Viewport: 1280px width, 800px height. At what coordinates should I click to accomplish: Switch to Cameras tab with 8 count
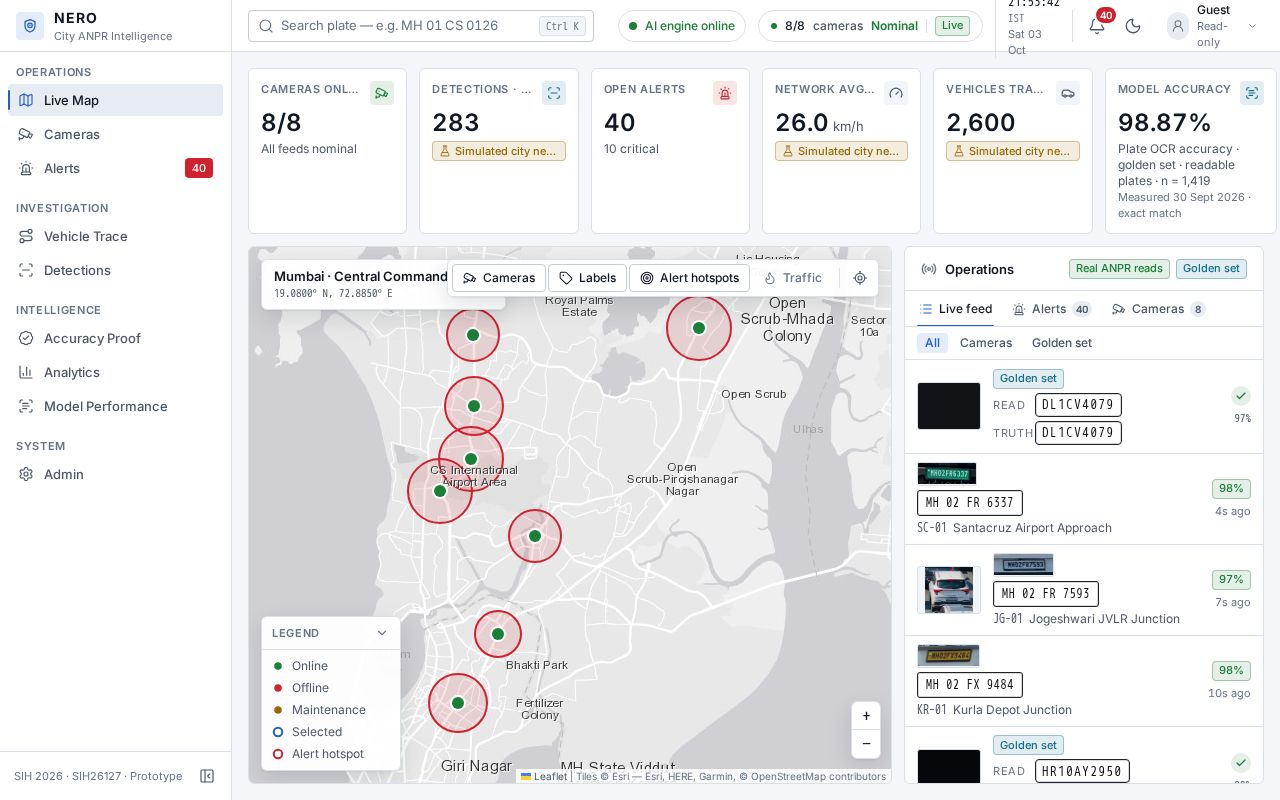click(x=1159, y=309)
